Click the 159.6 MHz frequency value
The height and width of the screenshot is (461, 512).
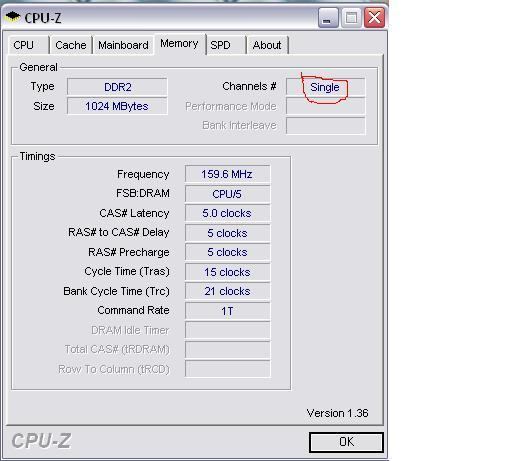[227, 174]
